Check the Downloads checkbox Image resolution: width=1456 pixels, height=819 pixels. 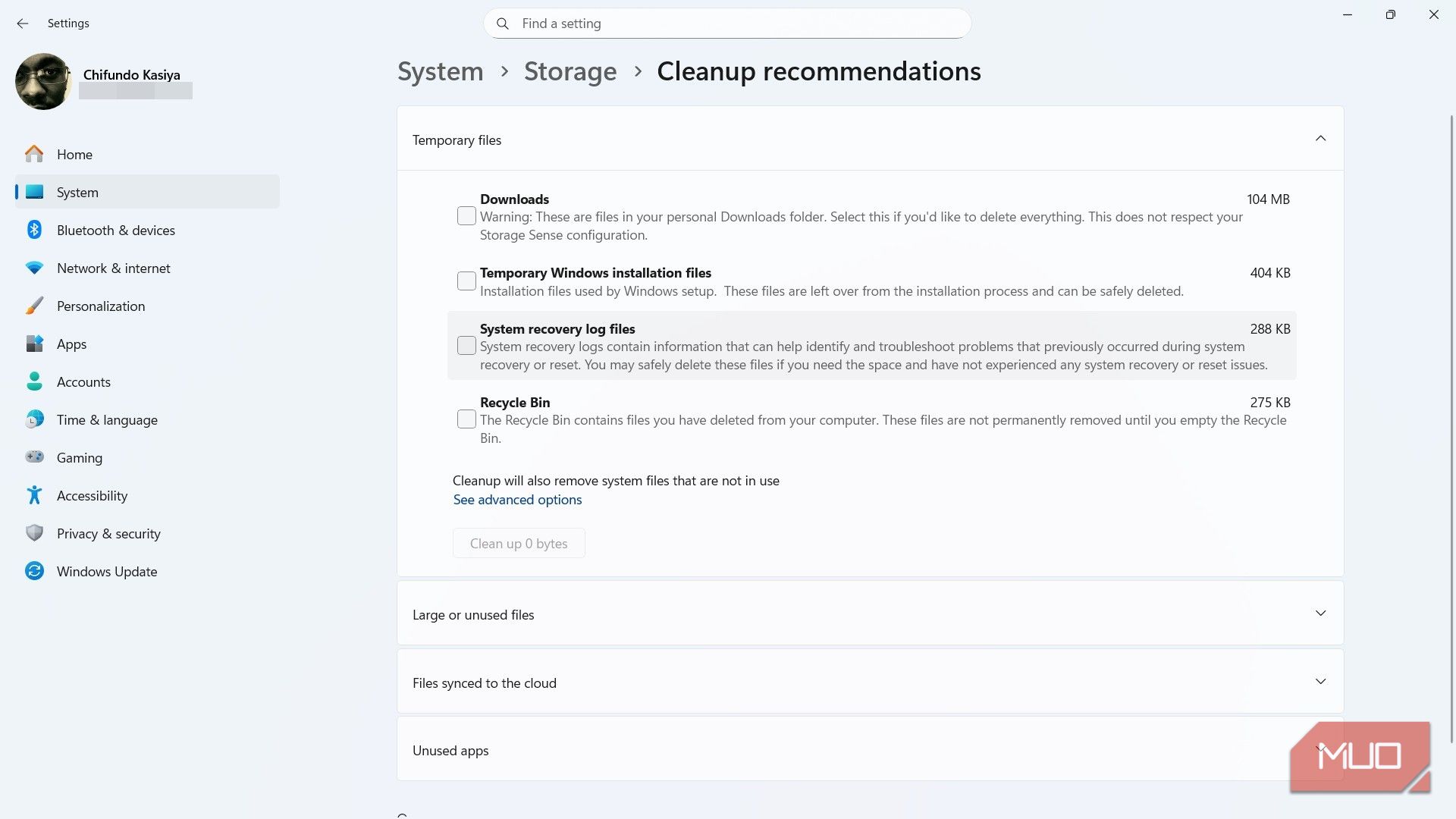pyautogui.click(x=466, y=216)
